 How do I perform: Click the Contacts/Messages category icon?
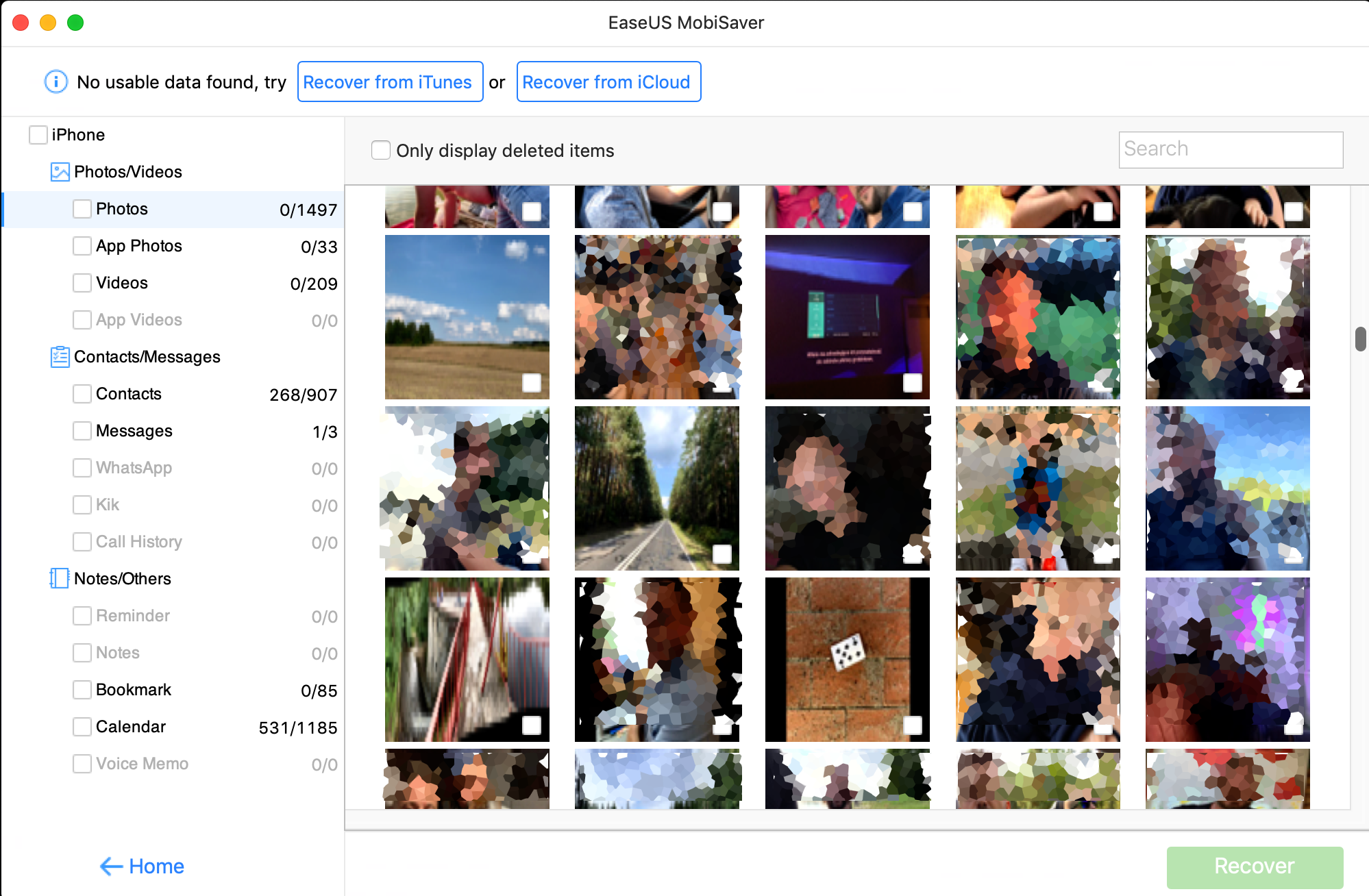click(x=60, y=357)
